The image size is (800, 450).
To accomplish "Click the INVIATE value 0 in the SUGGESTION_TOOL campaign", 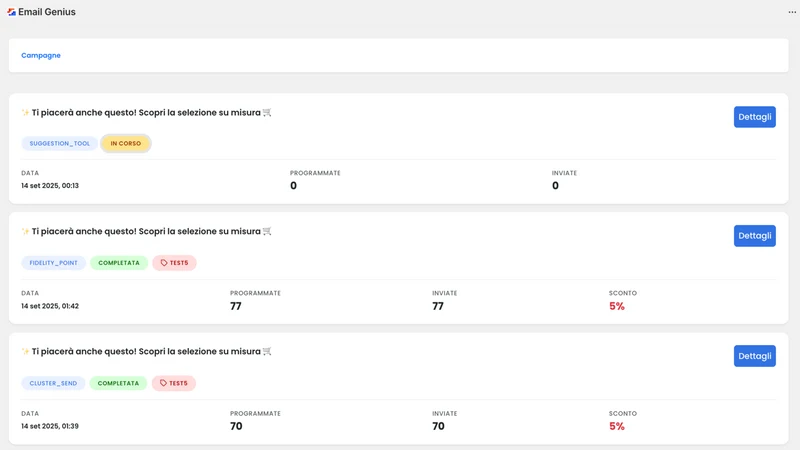I will click(x=555, y=186).
